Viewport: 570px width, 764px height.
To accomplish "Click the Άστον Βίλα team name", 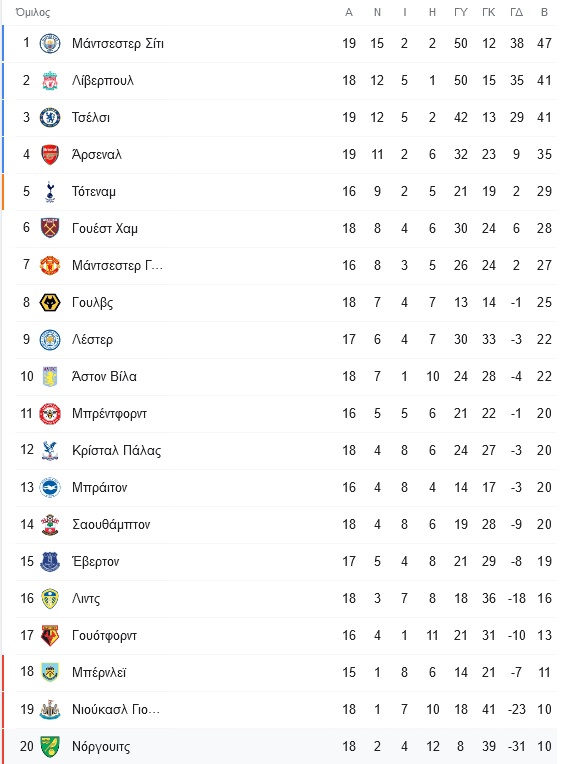I will coord(104,376).
